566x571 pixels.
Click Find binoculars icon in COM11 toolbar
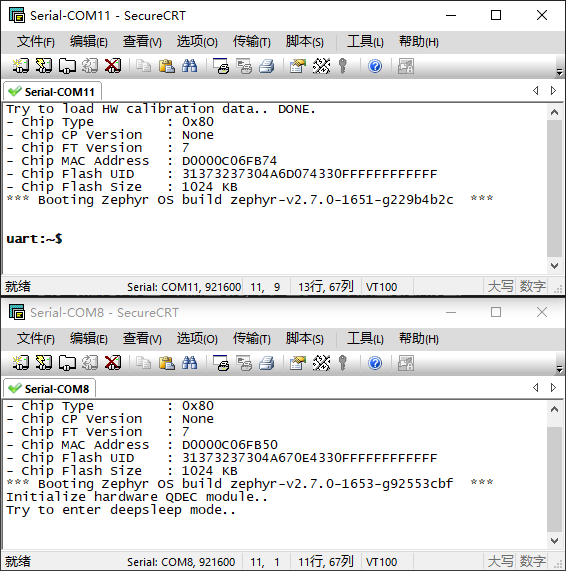click(189, 66)
